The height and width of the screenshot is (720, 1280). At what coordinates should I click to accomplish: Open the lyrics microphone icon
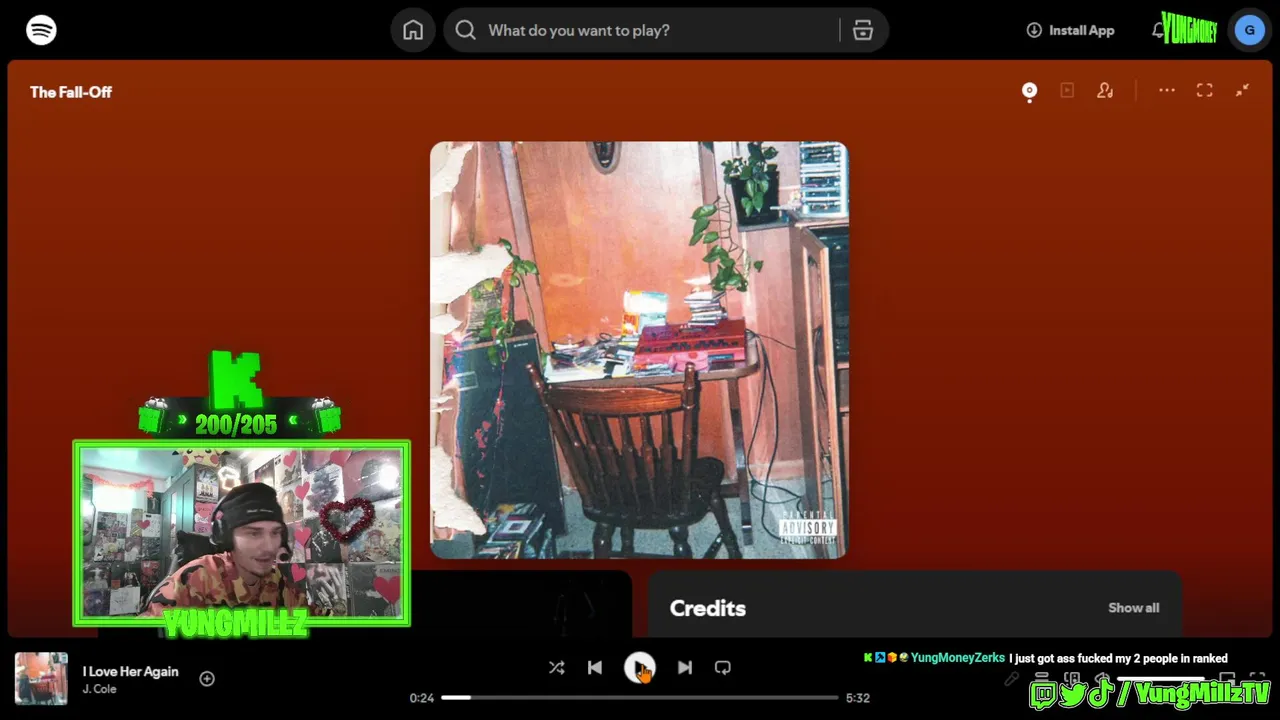coord(1012,679)
